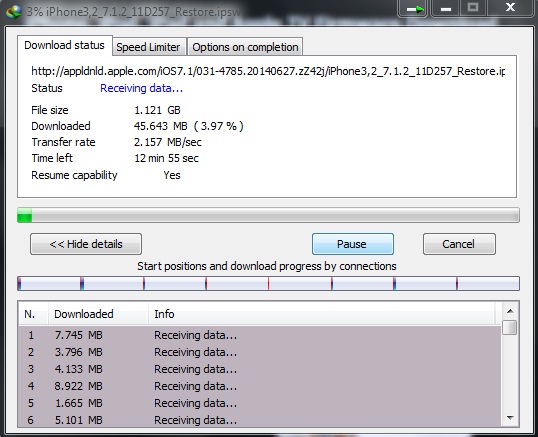The width and height of the screenshot is (538, 437).
Task: Open the Speed Limiter tab
Action: pyautogui.click(x=149, y=47)
